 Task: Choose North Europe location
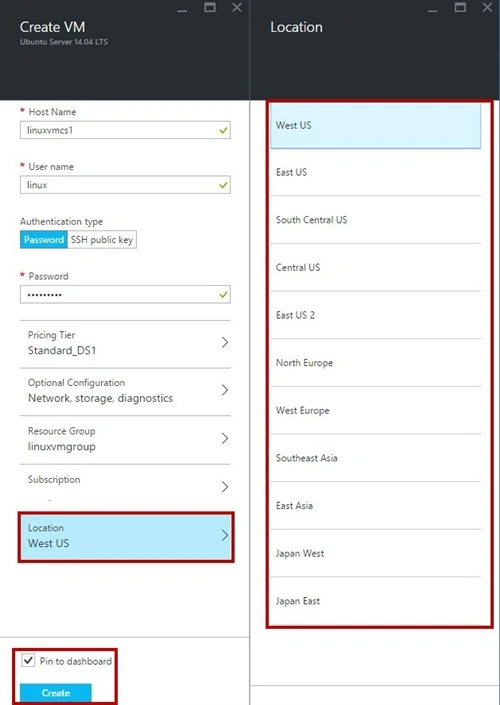tap(375, 363)
